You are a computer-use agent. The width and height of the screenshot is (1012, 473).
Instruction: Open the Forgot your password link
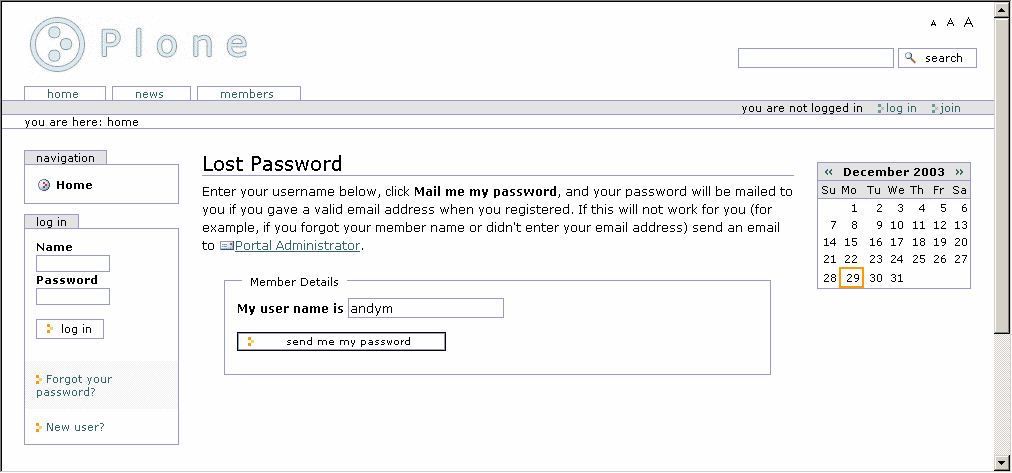pyautogui.click(x=74, y=386)
